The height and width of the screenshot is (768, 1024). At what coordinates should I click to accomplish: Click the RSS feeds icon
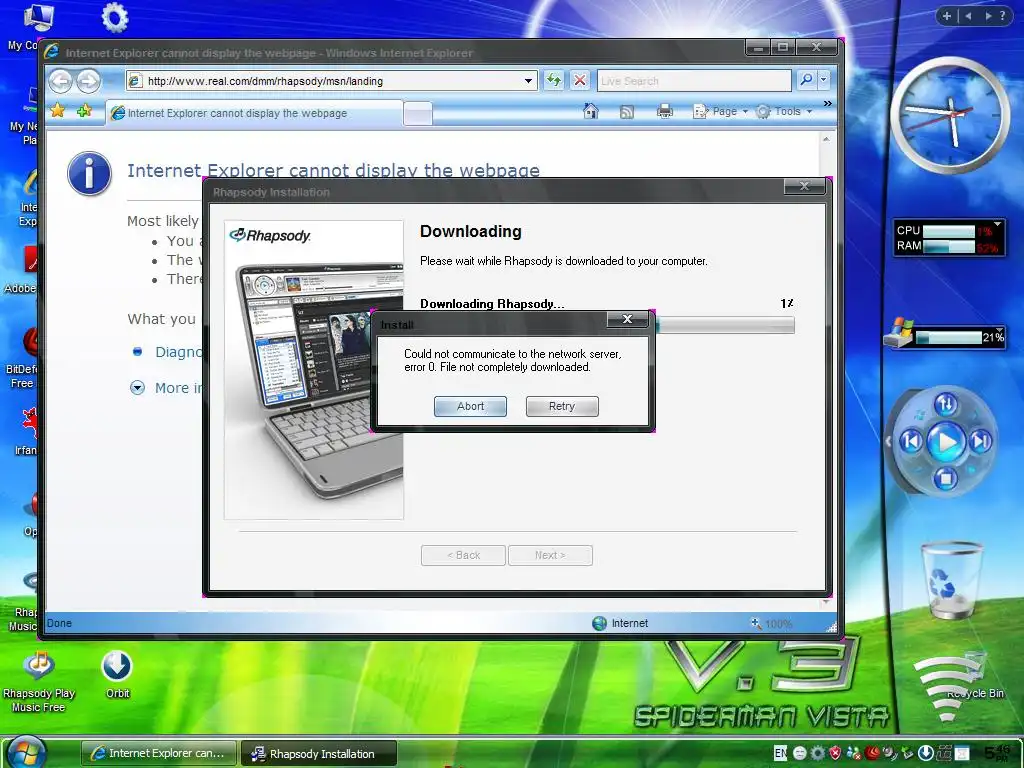(x=626, y=112)
